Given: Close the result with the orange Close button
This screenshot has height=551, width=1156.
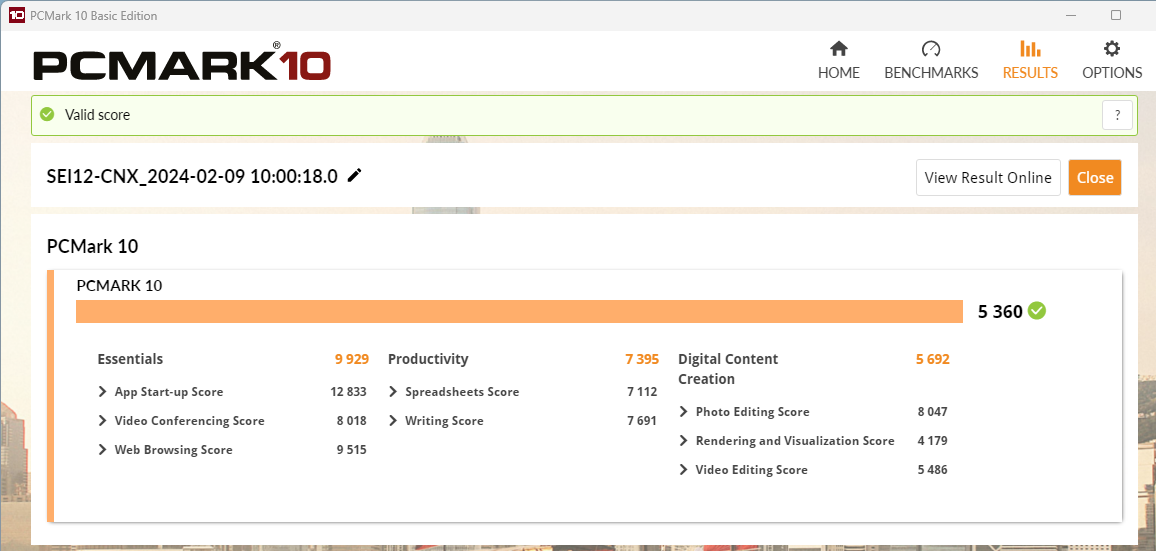Looking at the screenshot, I should pyautogui.click(x=1095, y=177).
